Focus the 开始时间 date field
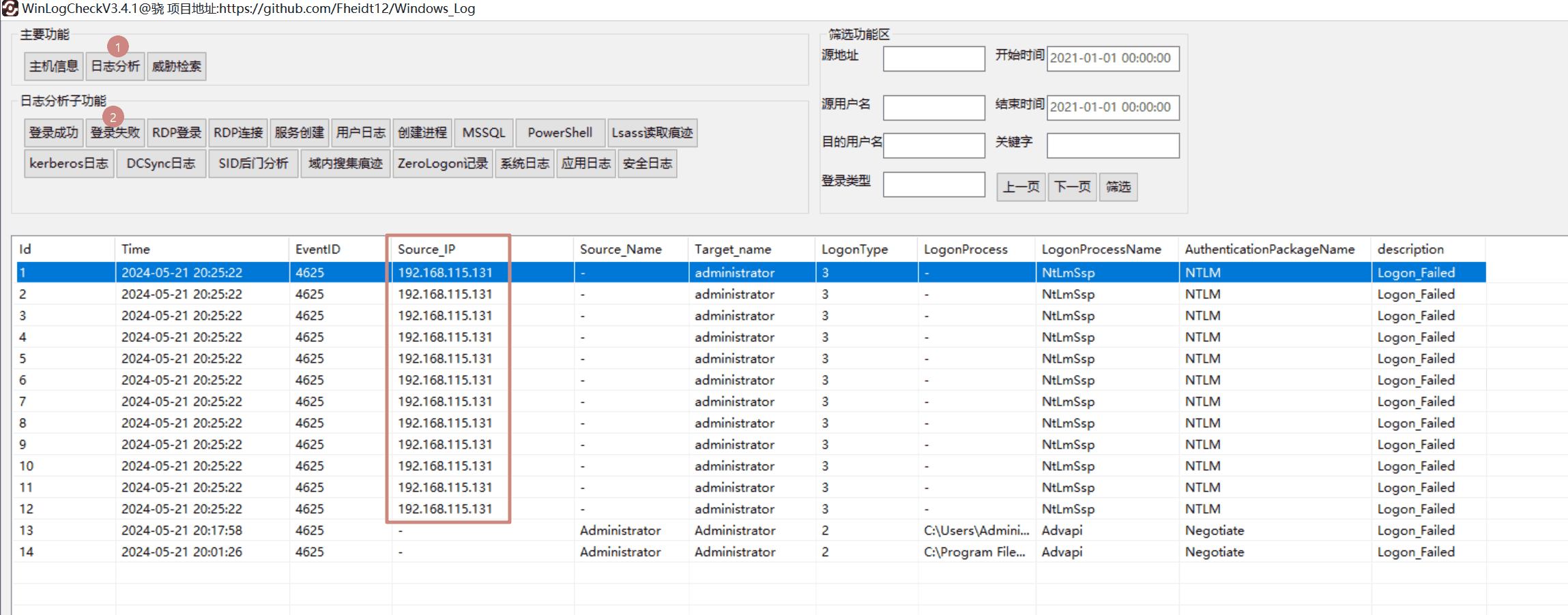This screenshot has height=615, width=1568. coord(1112,59)
